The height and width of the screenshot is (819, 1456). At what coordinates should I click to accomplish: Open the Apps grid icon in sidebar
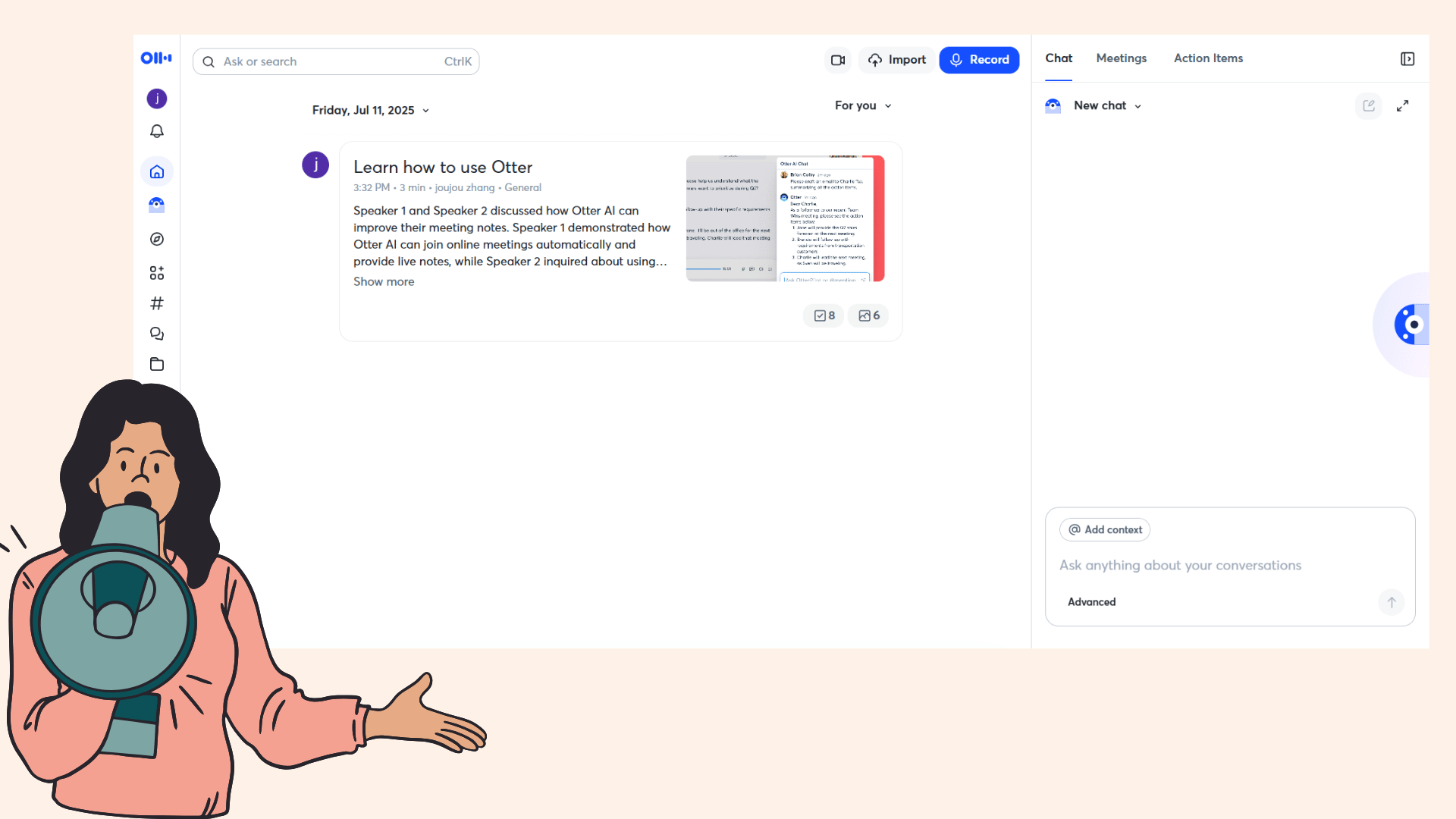(157, 273)
